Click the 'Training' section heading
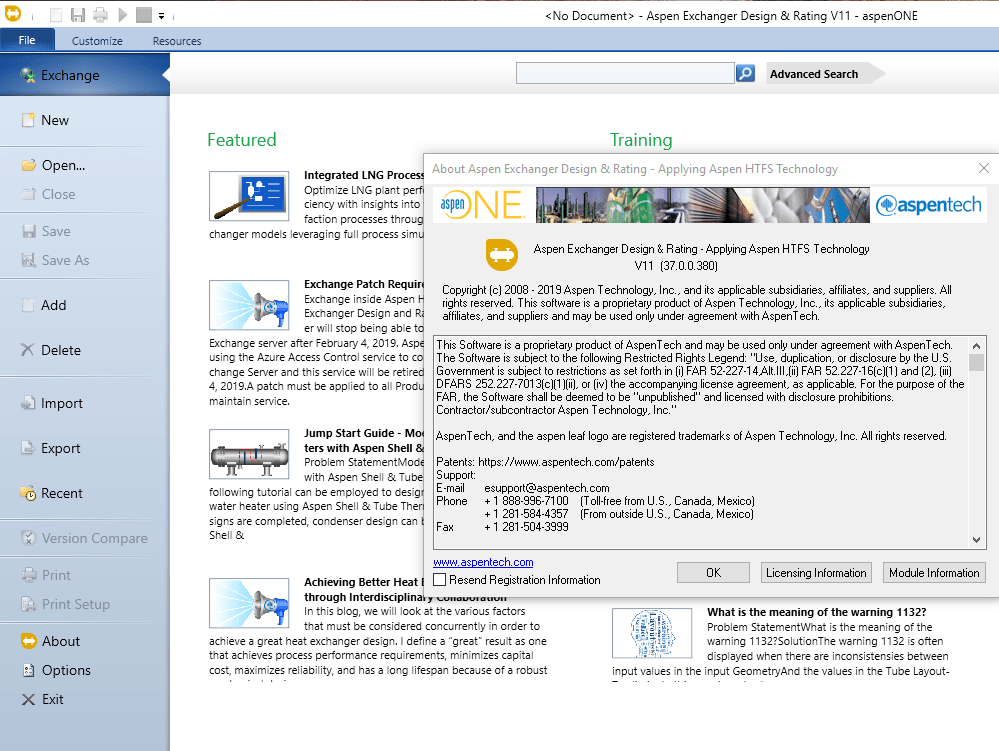 click(641, 139)
